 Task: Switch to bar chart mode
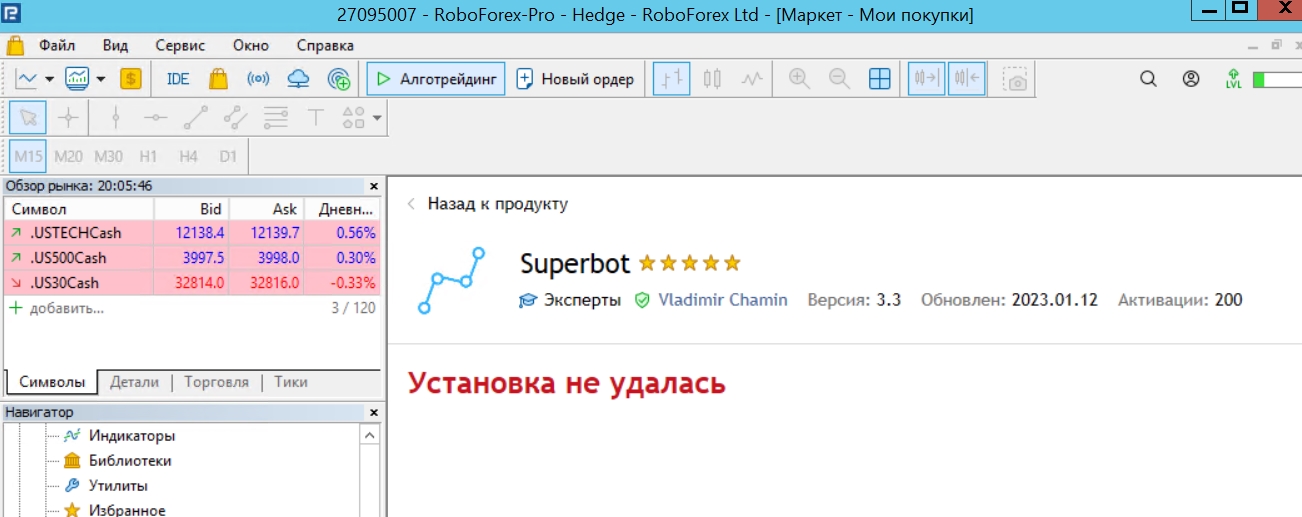671,79
